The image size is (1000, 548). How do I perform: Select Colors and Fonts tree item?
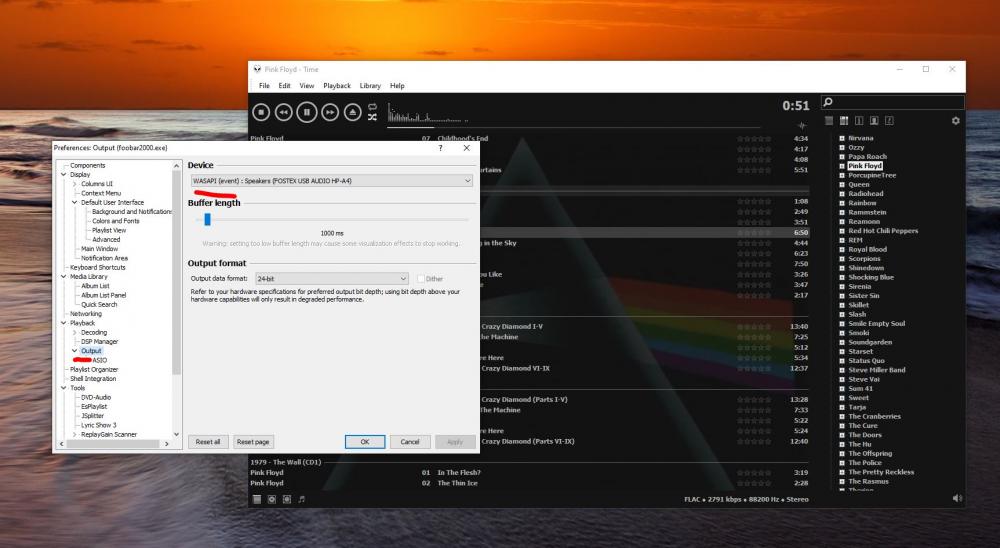[115, 221]
